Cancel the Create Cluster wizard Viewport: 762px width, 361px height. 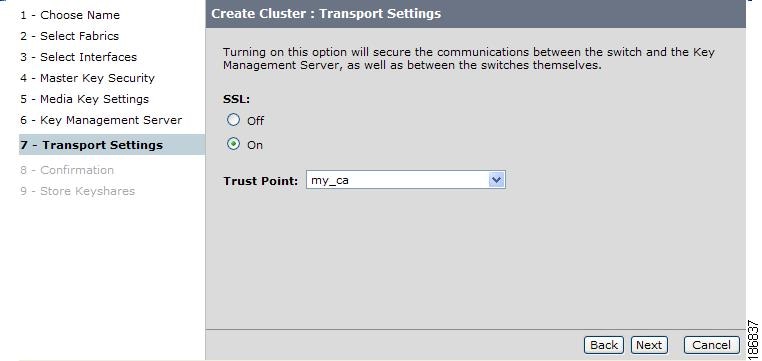click(x=711, y=345)
